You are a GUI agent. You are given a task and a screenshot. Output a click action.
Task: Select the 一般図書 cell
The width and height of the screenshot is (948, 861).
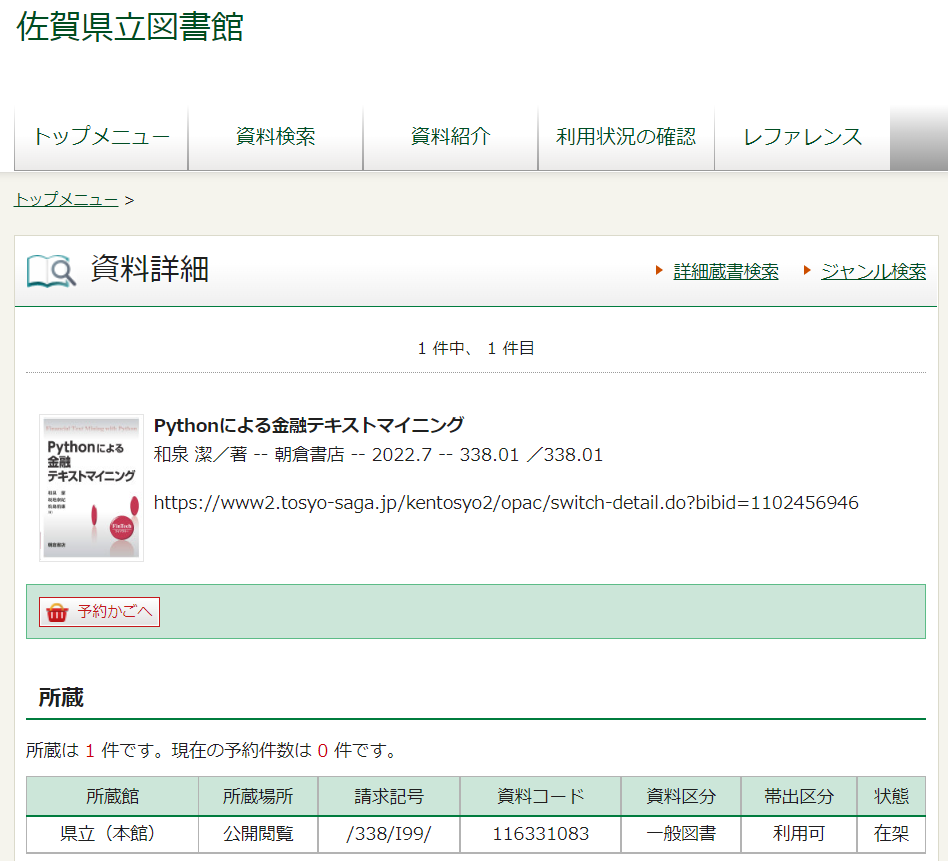click(x=681, y=834)
